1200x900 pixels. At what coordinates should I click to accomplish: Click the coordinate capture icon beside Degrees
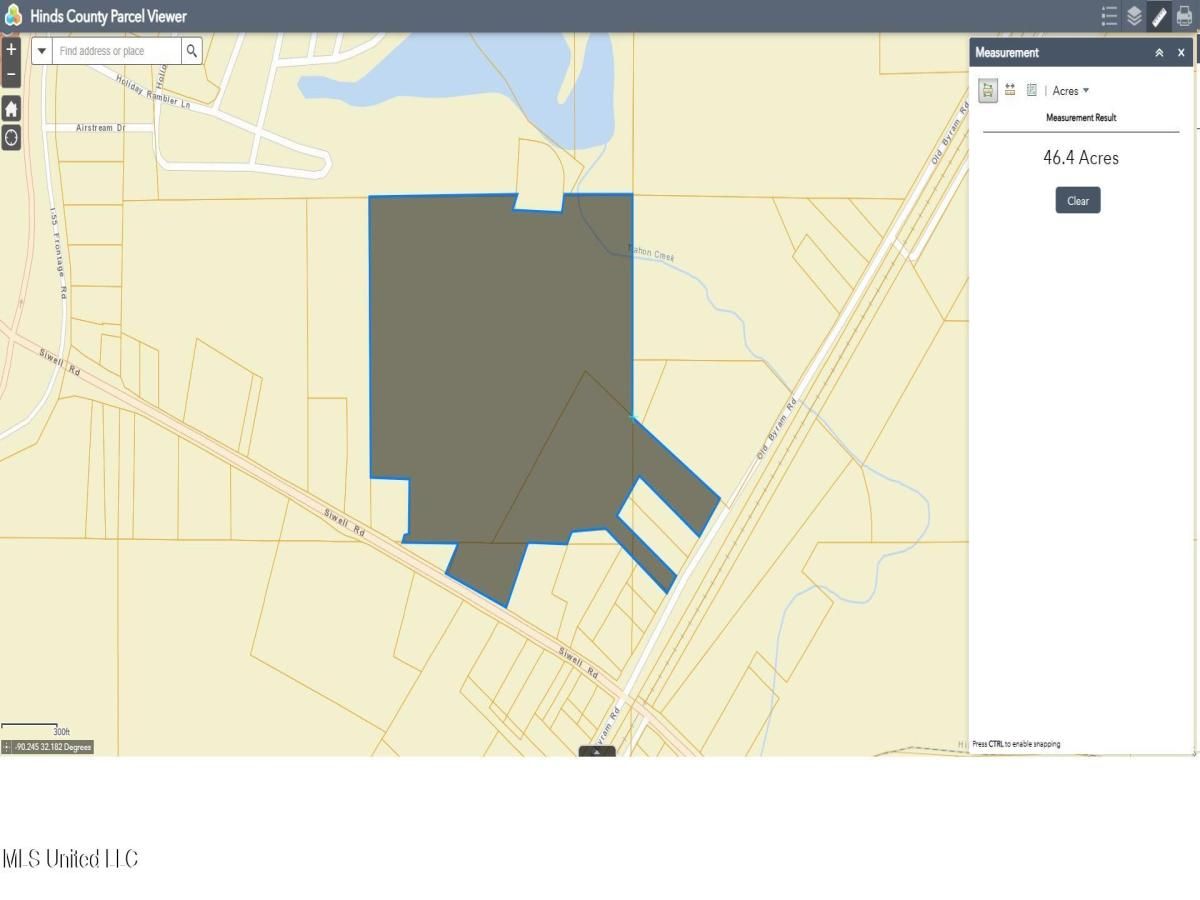7,747
